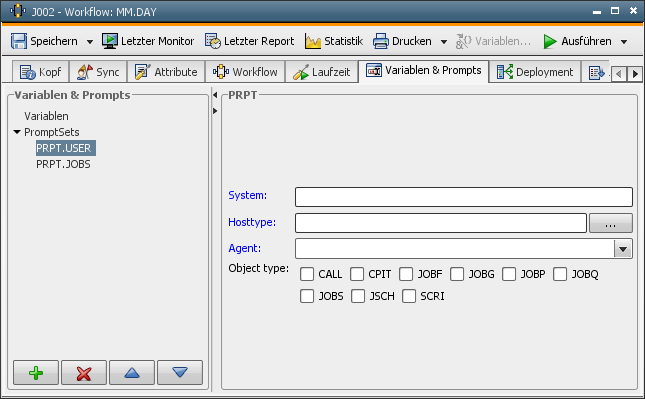Minimize the Workflow MM.DAY window

point(597,12)
